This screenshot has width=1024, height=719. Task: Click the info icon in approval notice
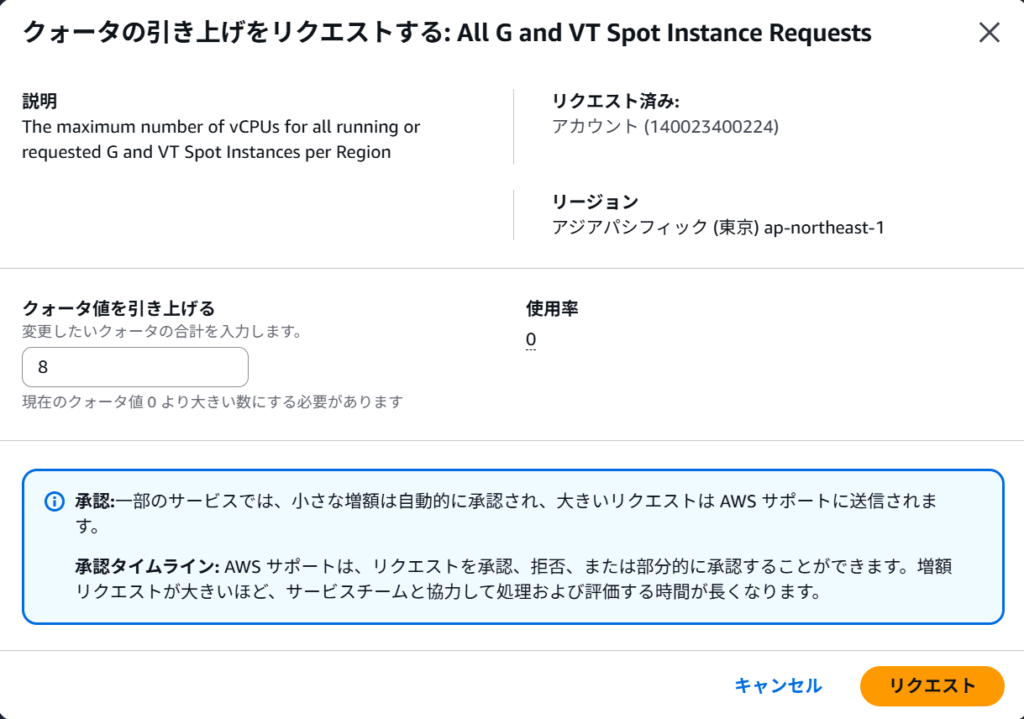click(54, 501)
